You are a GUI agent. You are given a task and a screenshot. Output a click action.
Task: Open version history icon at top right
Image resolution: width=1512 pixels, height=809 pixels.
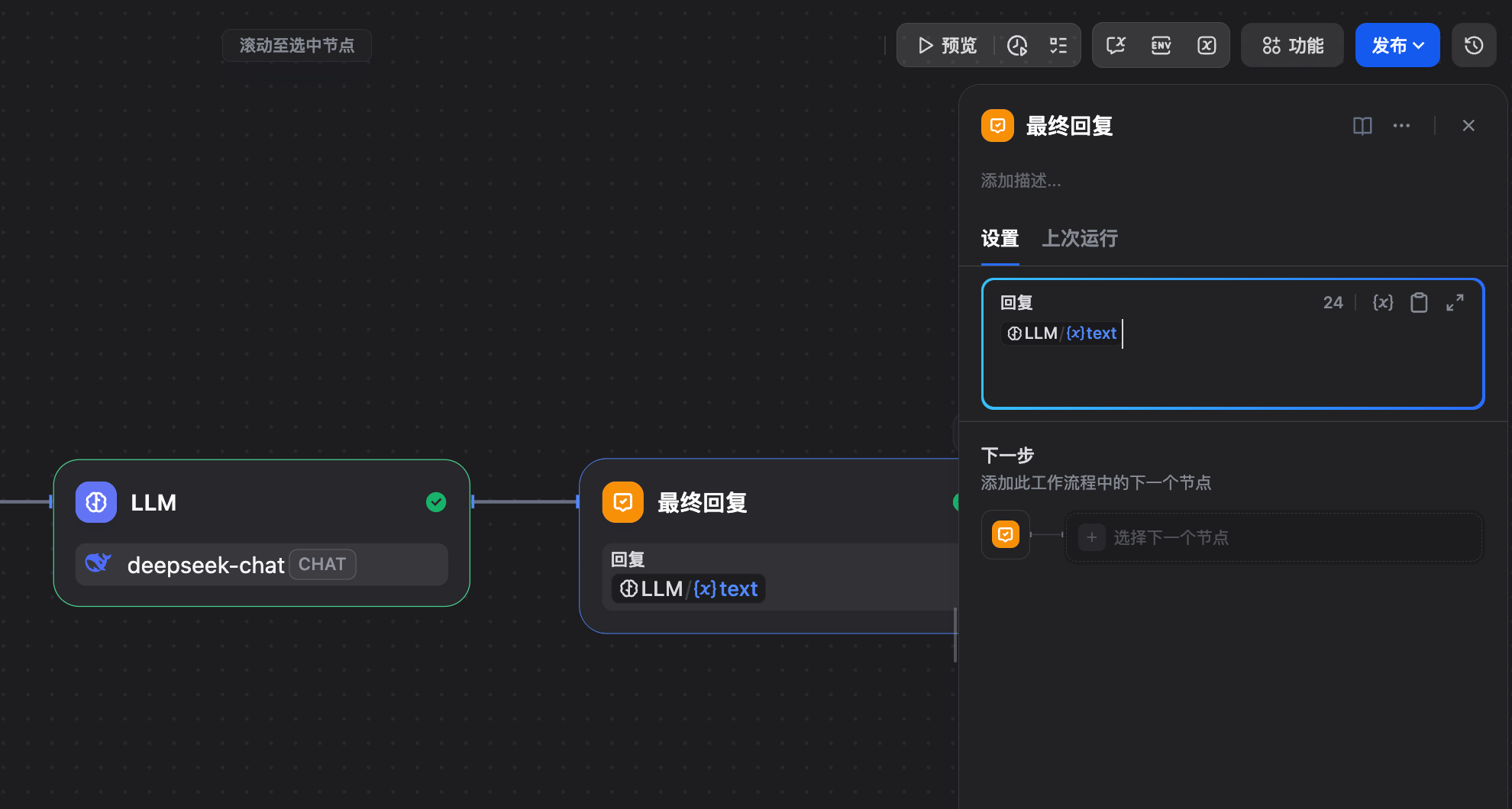point(1474,46)
